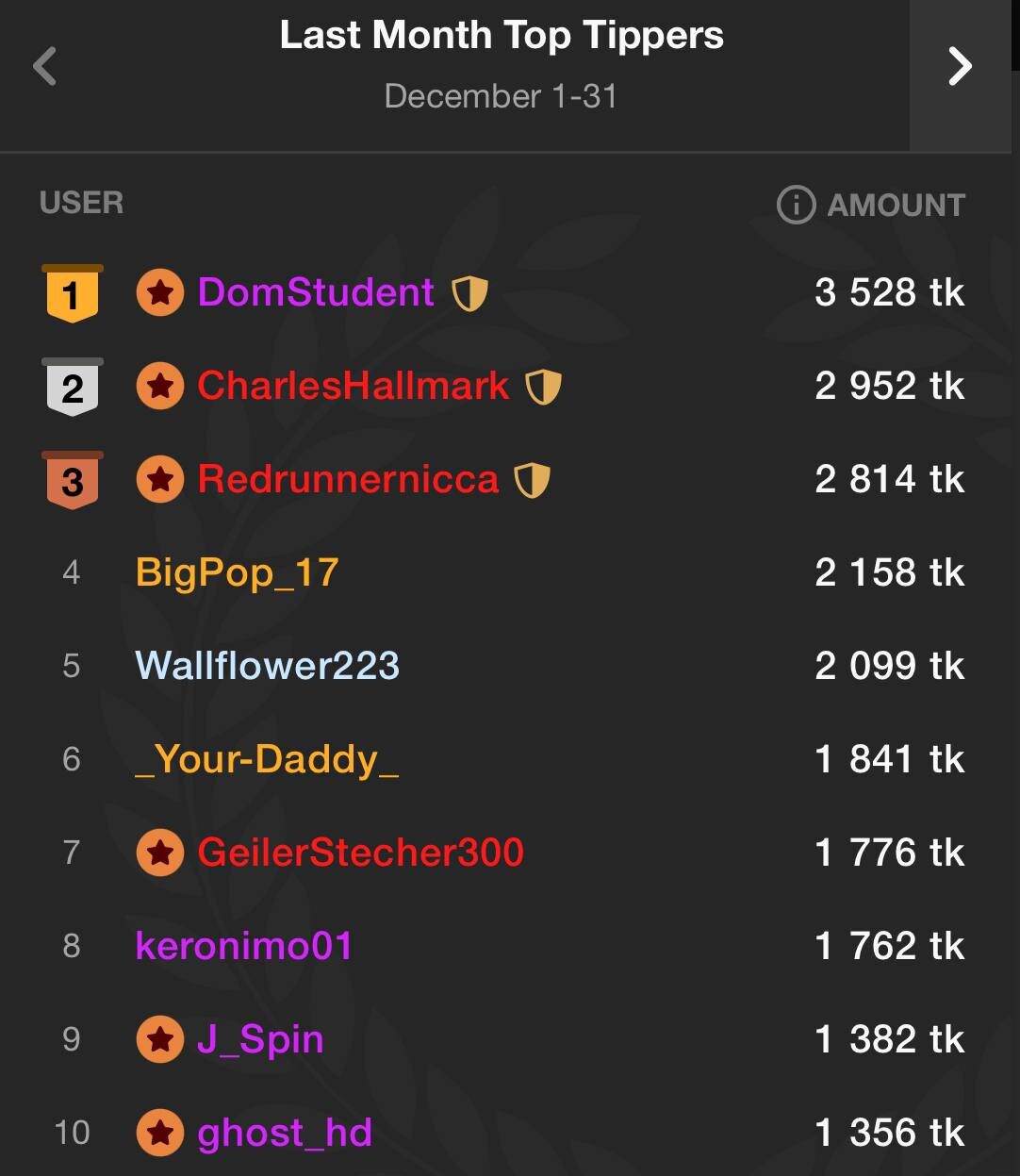Go to the next month's tippers
Screen dimensions: 1020x1176
pyautogui.click(x=960, y=66)
